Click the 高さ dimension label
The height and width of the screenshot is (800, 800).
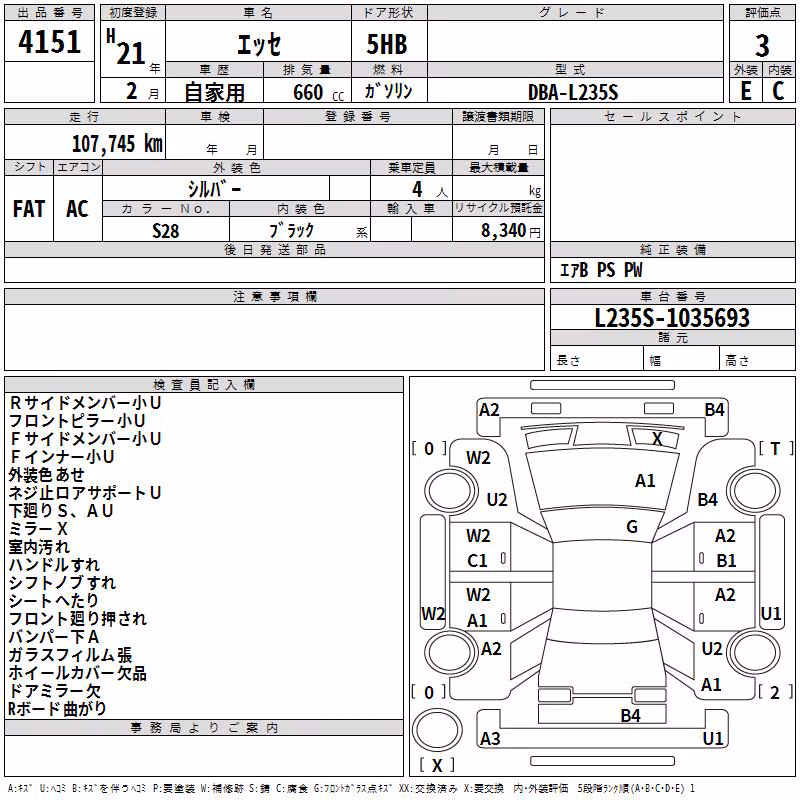pos(737,361)
